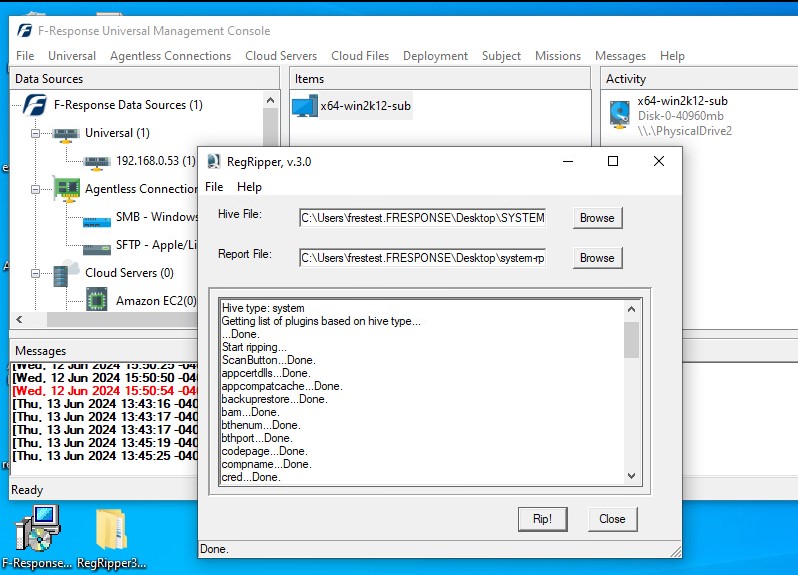Click the x64-win2k12-sub monitor icon in Items
798x575 pixels.
coord(305,106)
